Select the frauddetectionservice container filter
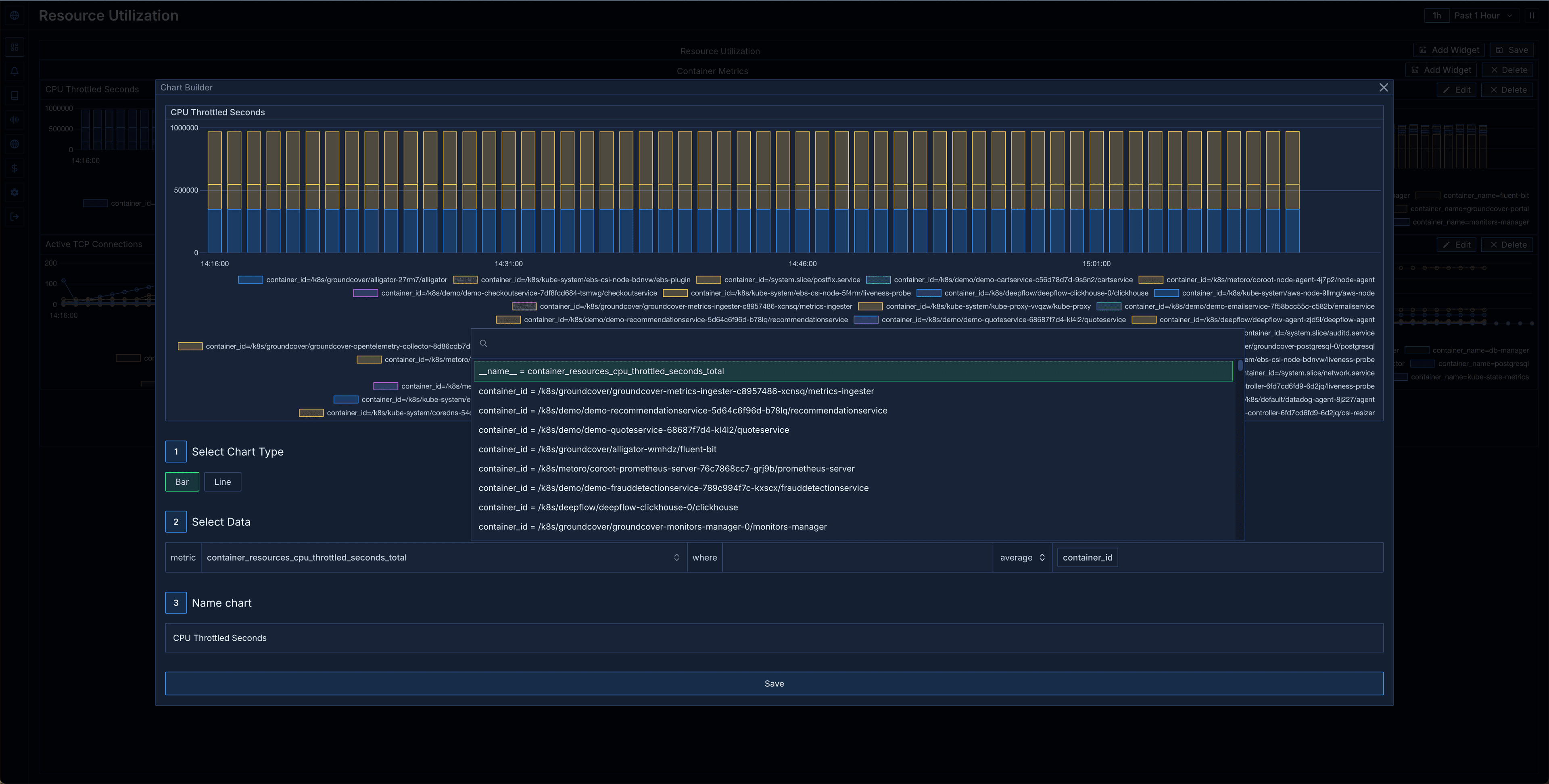 (673, 488)
